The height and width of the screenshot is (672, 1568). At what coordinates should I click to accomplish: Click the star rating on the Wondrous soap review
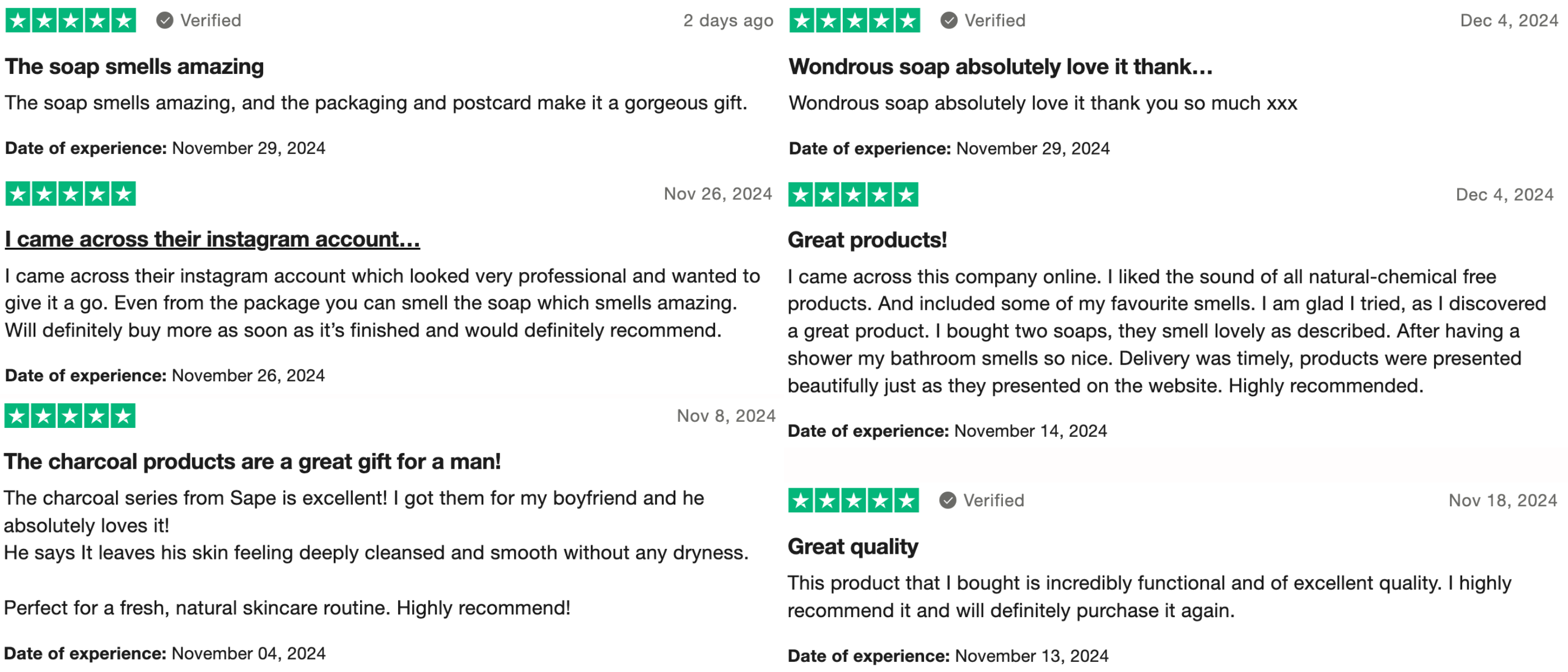855,21
